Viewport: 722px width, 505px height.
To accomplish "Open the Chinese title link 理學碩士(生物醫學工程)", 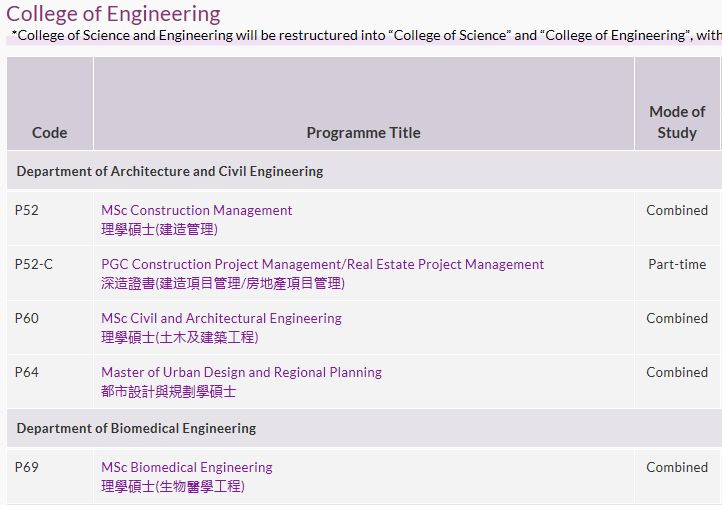I will pos(173,486).
